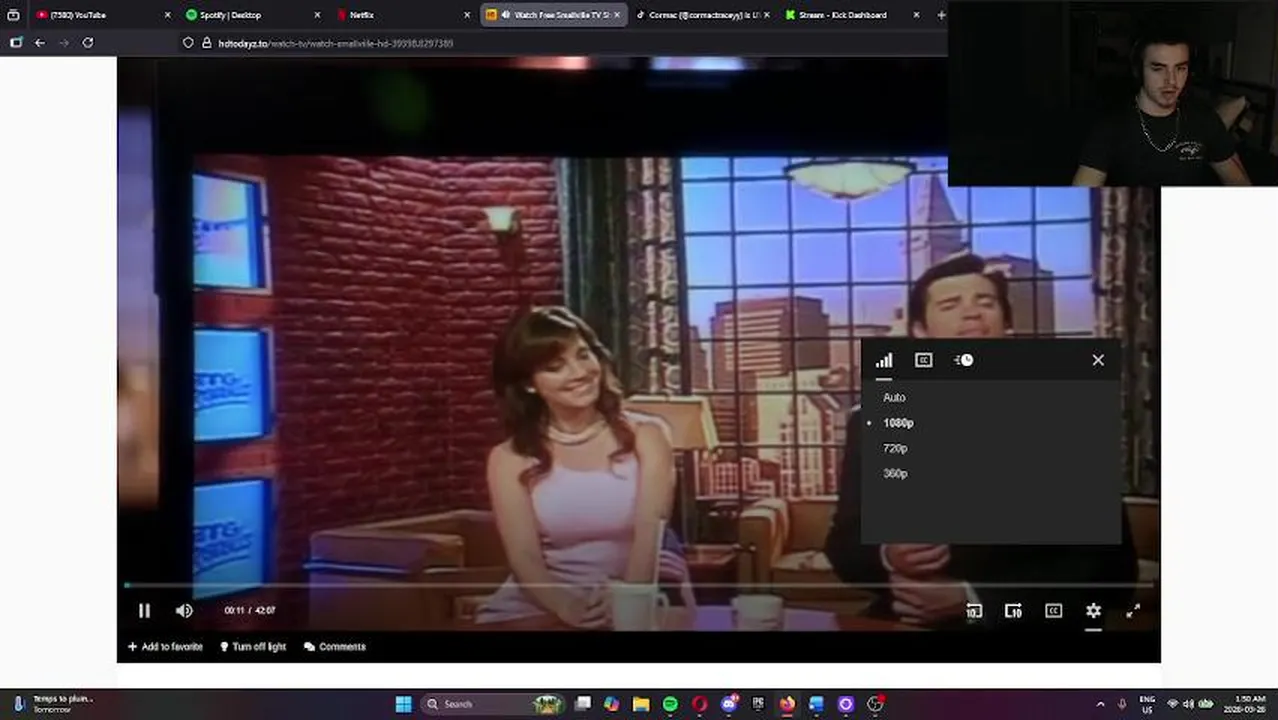Pause the video playback
Screen dimensions: 1278x720
coord(144,610)
